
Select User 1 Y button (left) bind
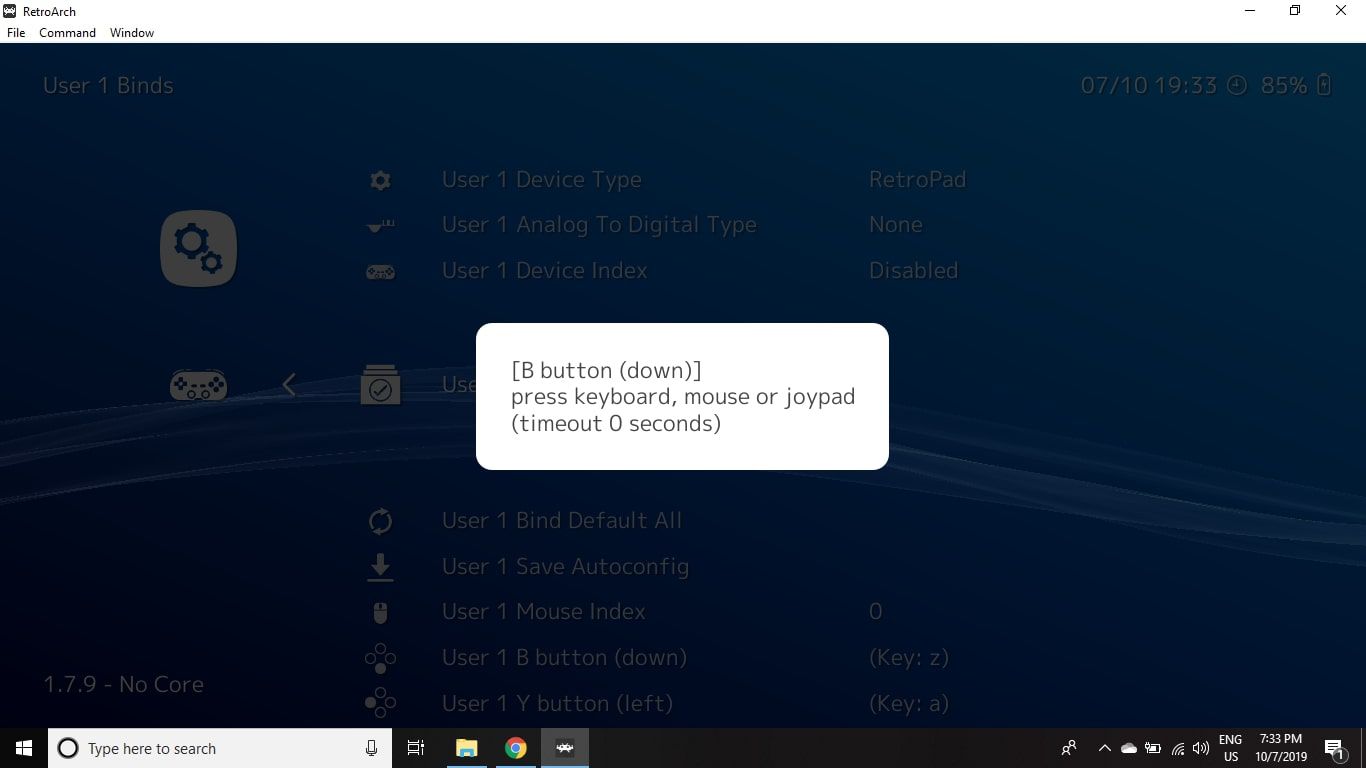(557, 703)
